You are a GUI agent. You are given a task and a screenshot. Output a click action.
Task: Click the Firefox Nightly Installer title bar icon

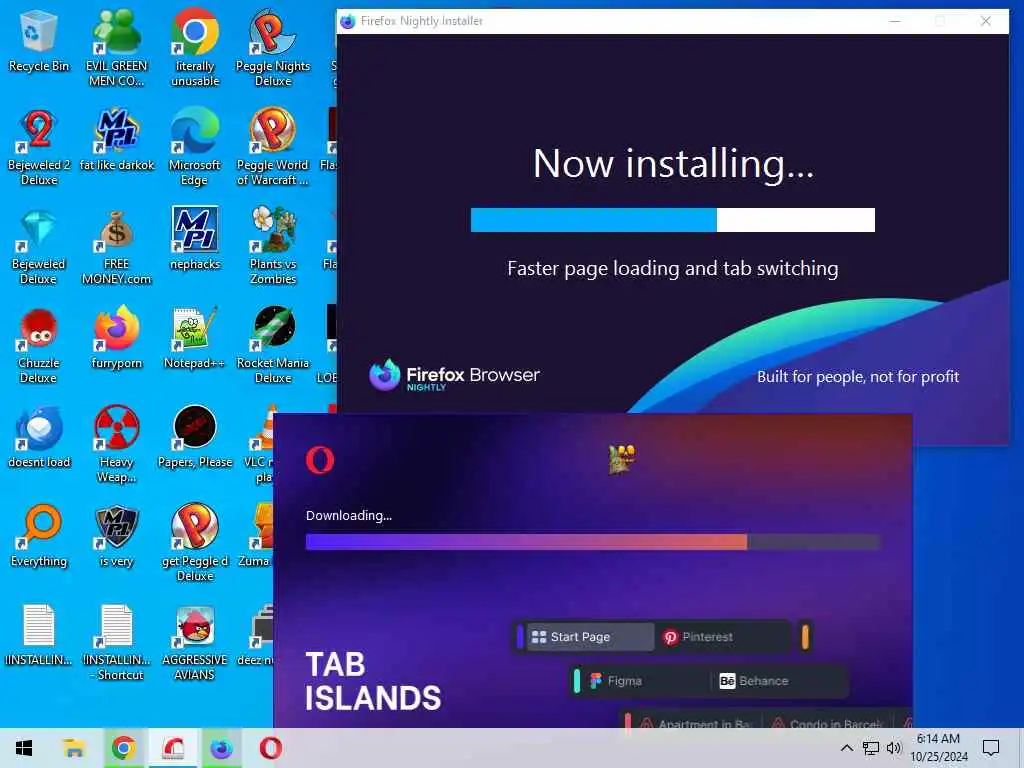[347, 21]
